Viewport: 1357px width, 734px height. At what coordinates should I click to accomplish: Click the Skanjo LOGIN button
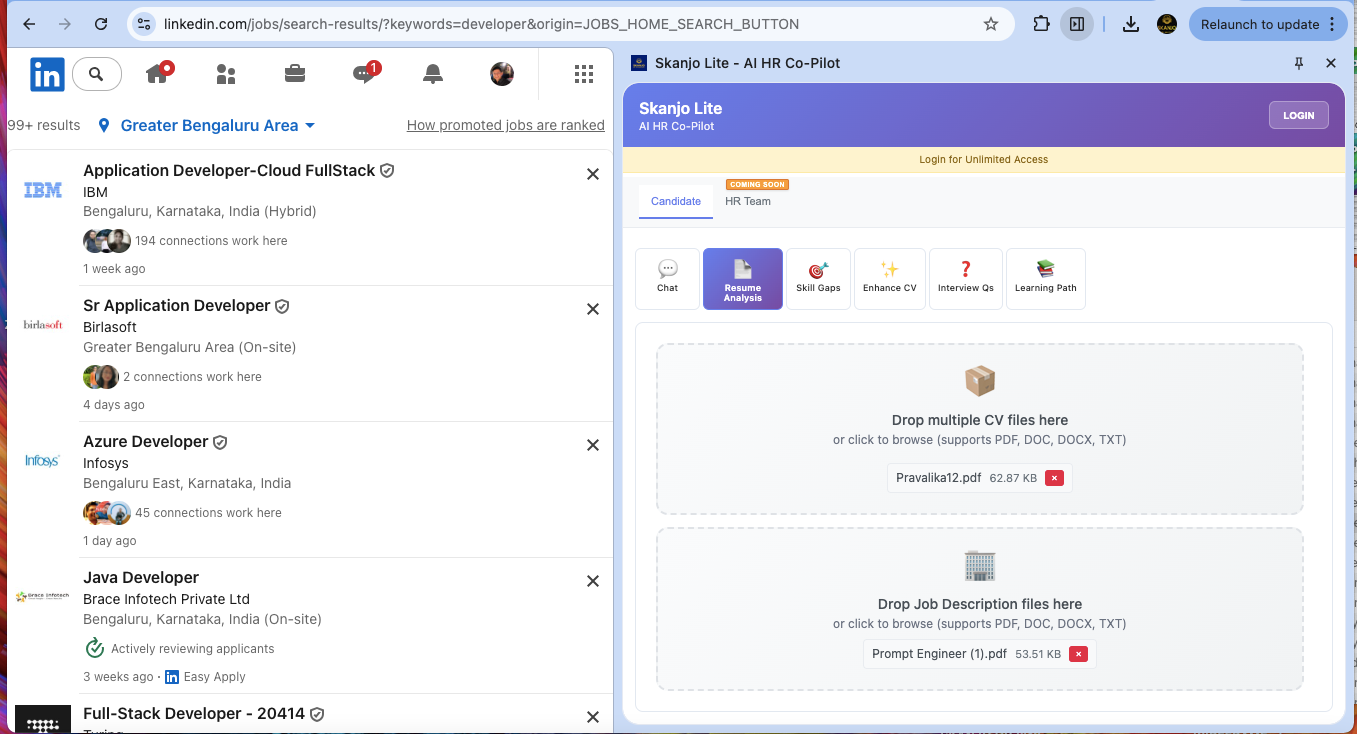[1299, 115]
